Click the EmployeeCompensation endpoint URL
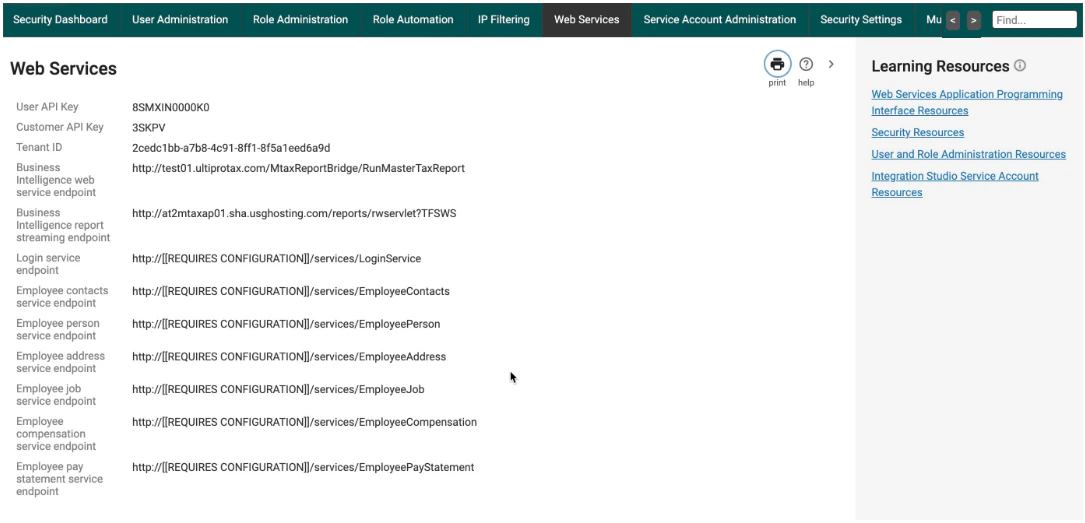 [x=304, y=422]
